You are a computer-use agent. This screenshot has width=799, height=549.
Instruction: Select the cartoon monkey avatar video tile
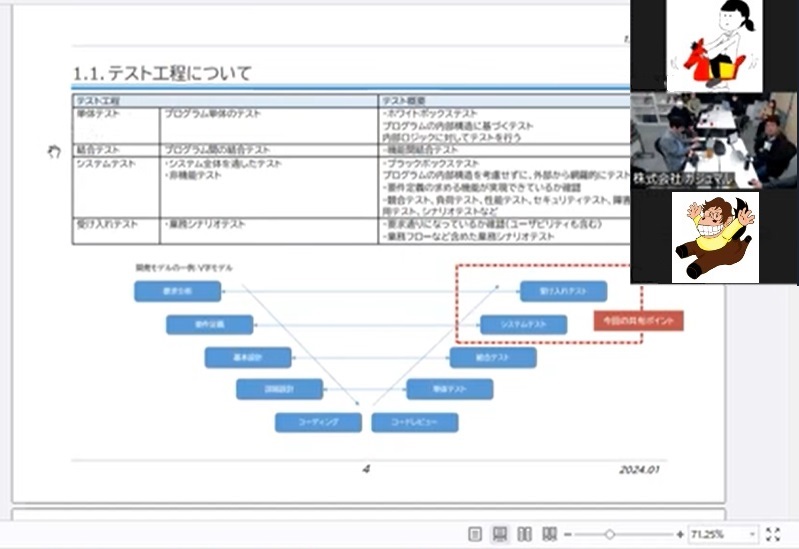[714, 236]
